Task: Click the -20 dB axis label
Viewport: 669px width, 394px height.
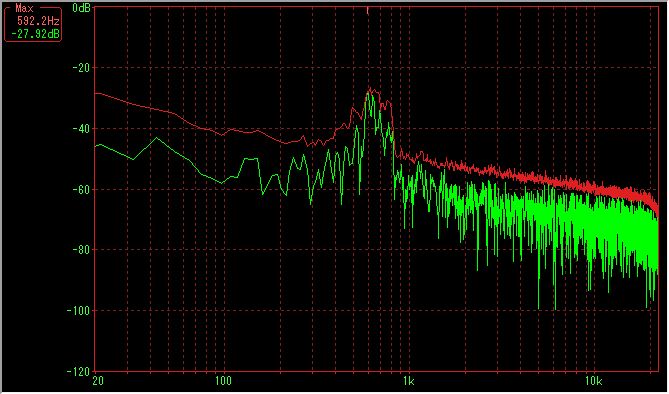Action: (81, 67)
